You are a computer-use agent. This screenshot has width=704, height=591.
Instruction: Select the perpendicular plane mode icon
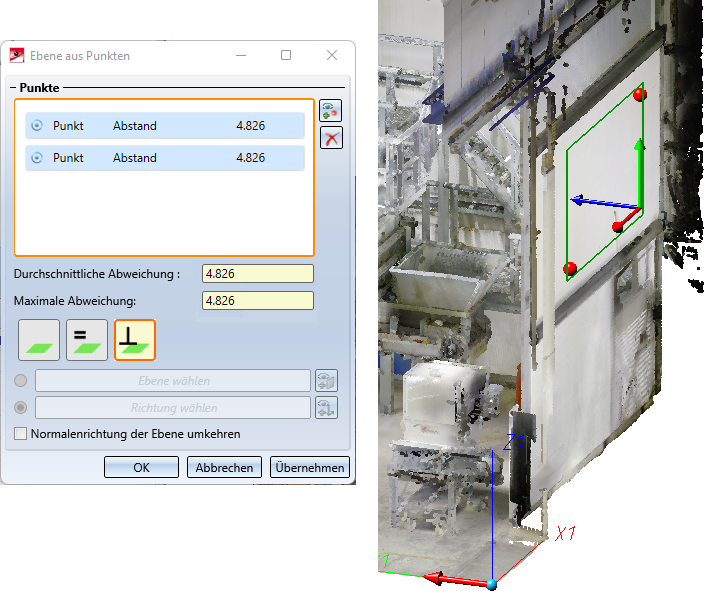point(135,340)
